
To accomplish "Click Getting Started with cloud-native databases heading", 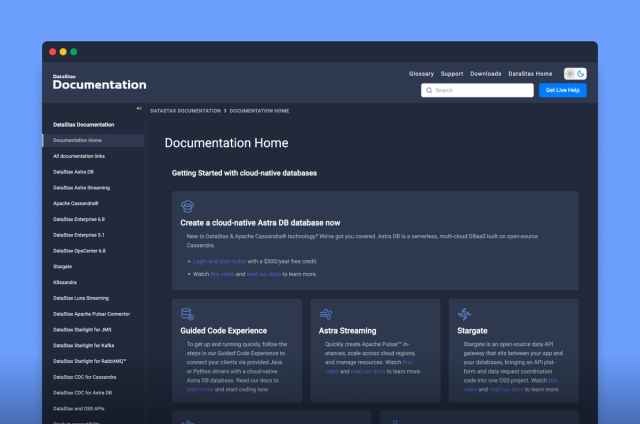I will click(x=244, y=173).
